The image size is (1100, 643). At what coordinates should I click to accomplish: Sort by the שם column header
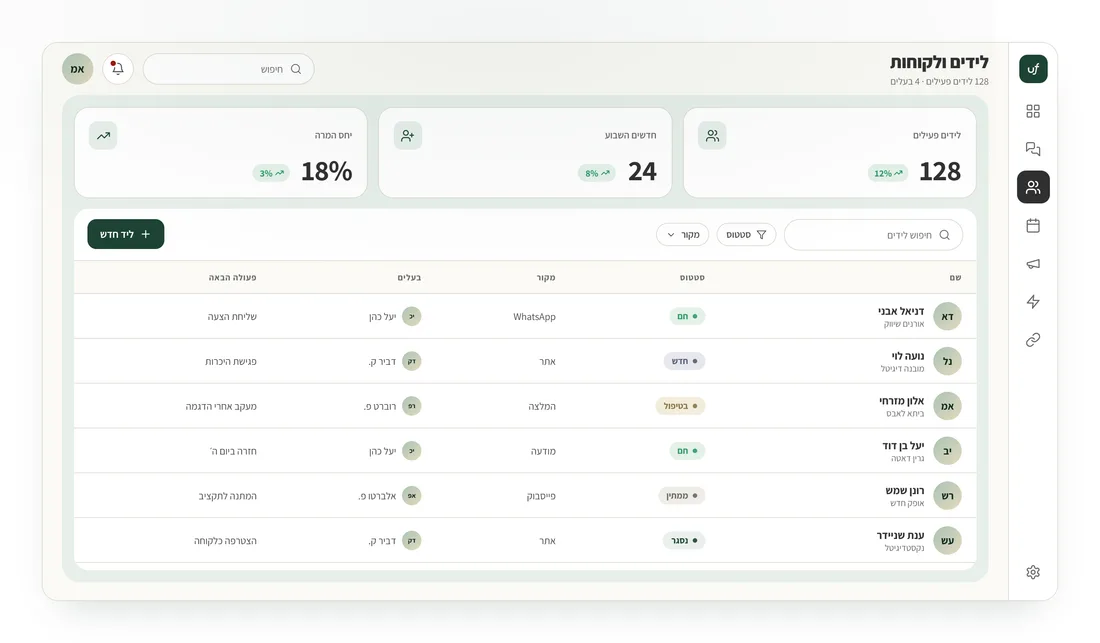[x=955, y=278]
